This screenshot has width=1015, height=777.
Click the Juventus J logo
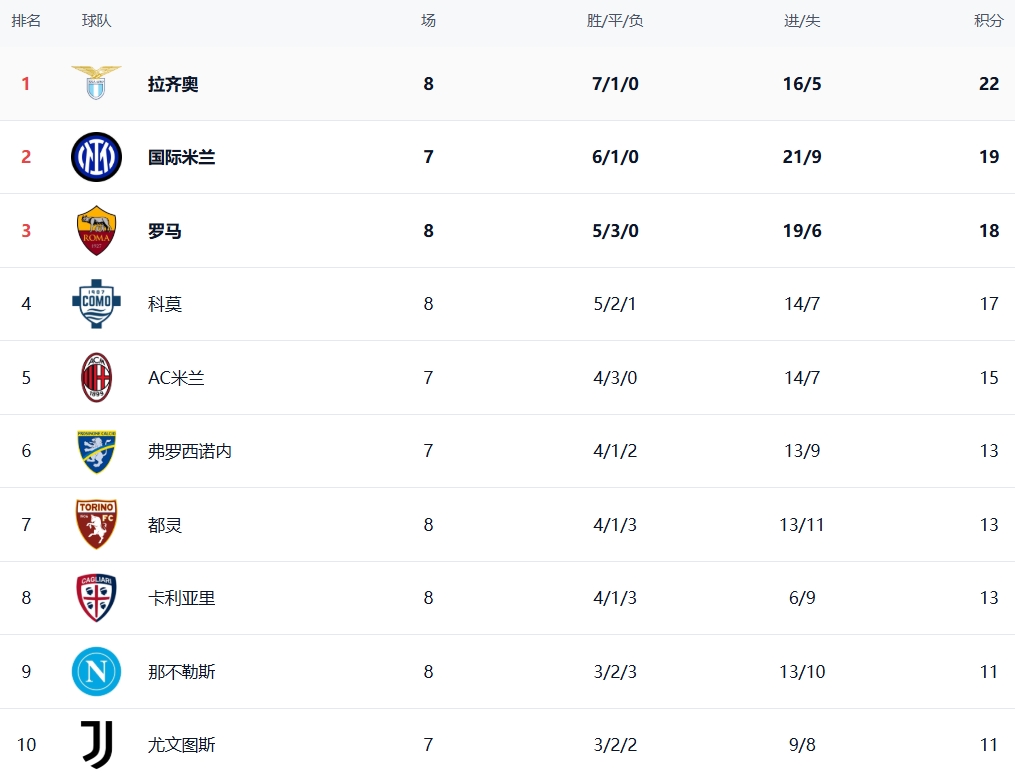click(97, 745)
